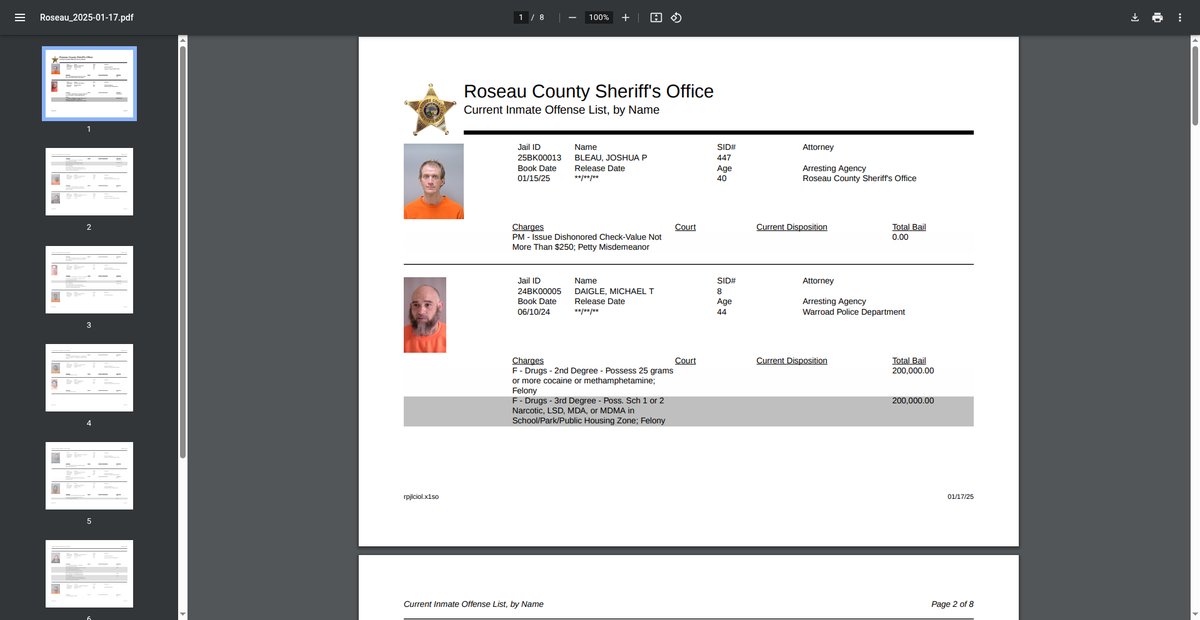Image resolution: width=1200 pixels, height=620 pixels.
Task: Select page 1 thumbnail
Action: [x=89, y=84]
